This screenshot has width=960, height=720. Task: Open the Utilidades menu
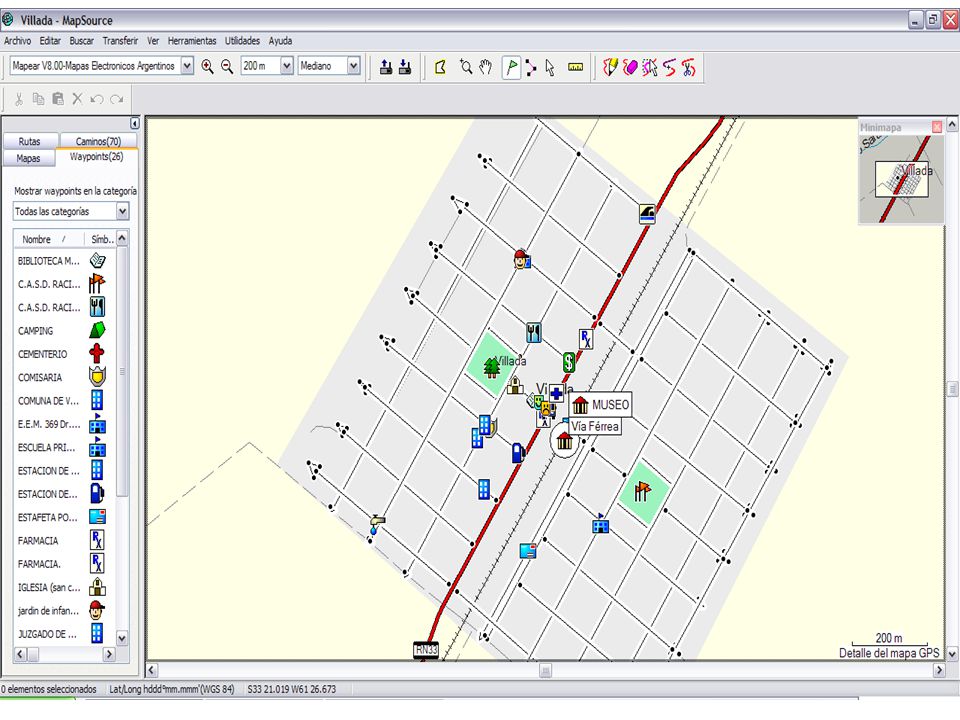[x=242, y=41]
